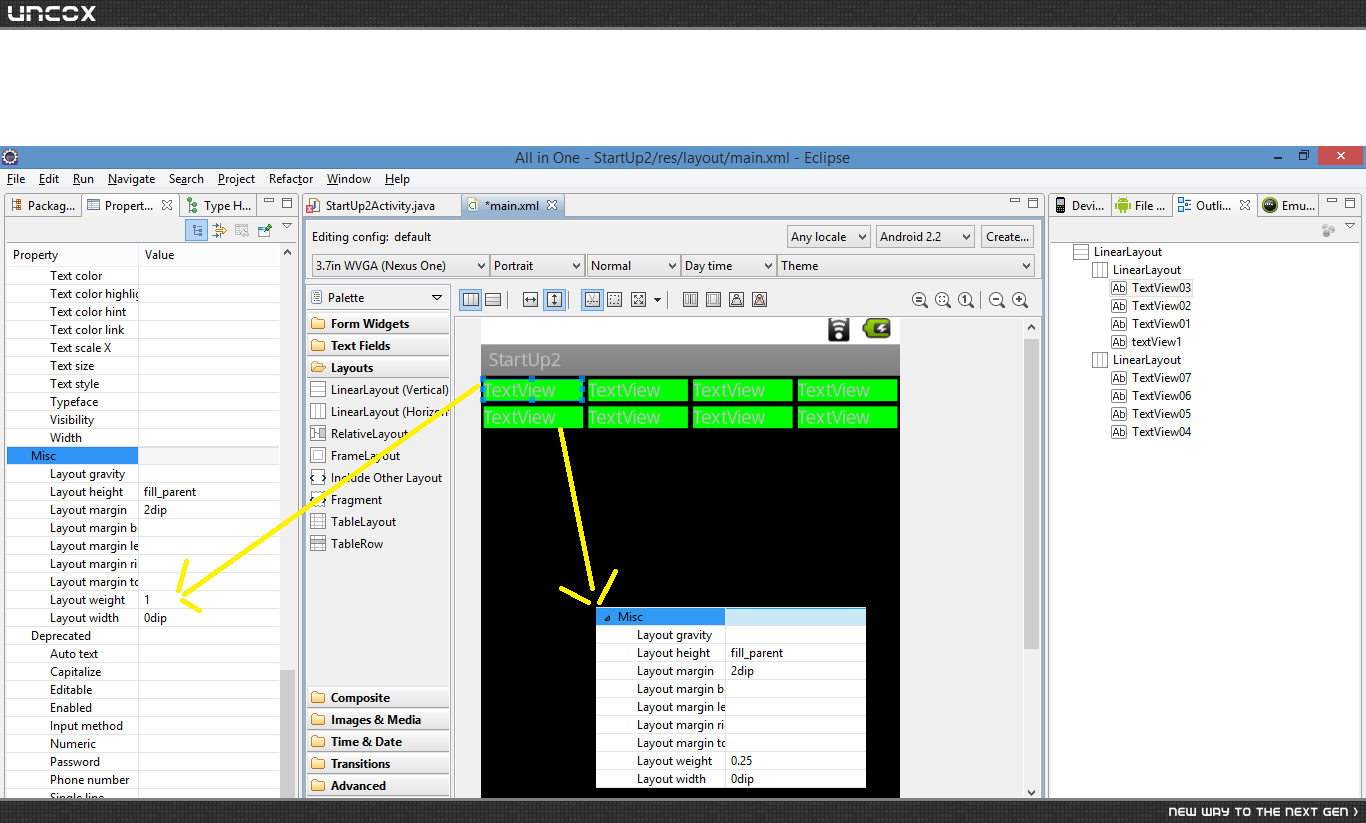The height and width of the screenshot is (823, 1366).
Task: Open the File menu
Action: coord(16,179)
